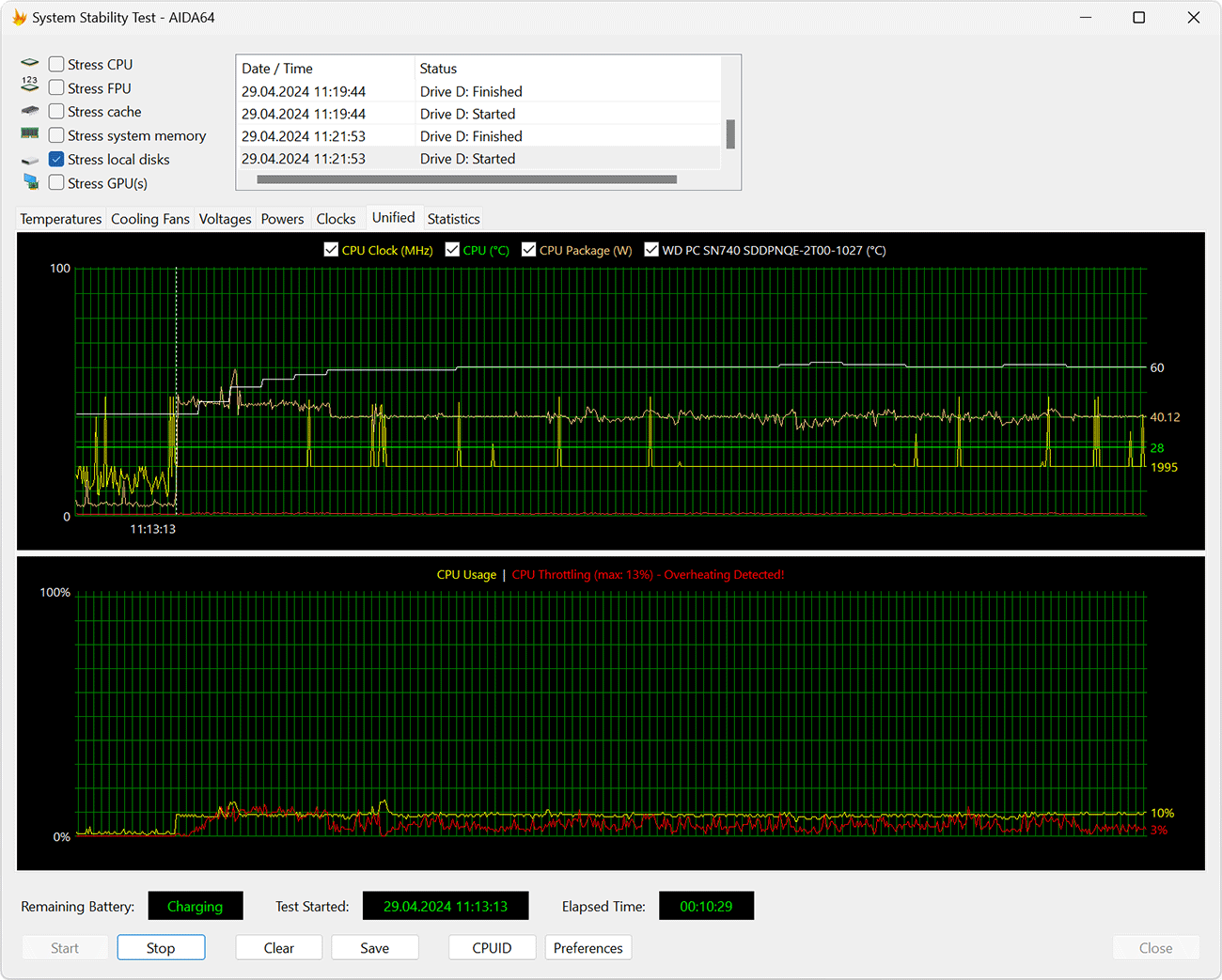Click the disk drive icon beside Stress local disks

(30, 161)
